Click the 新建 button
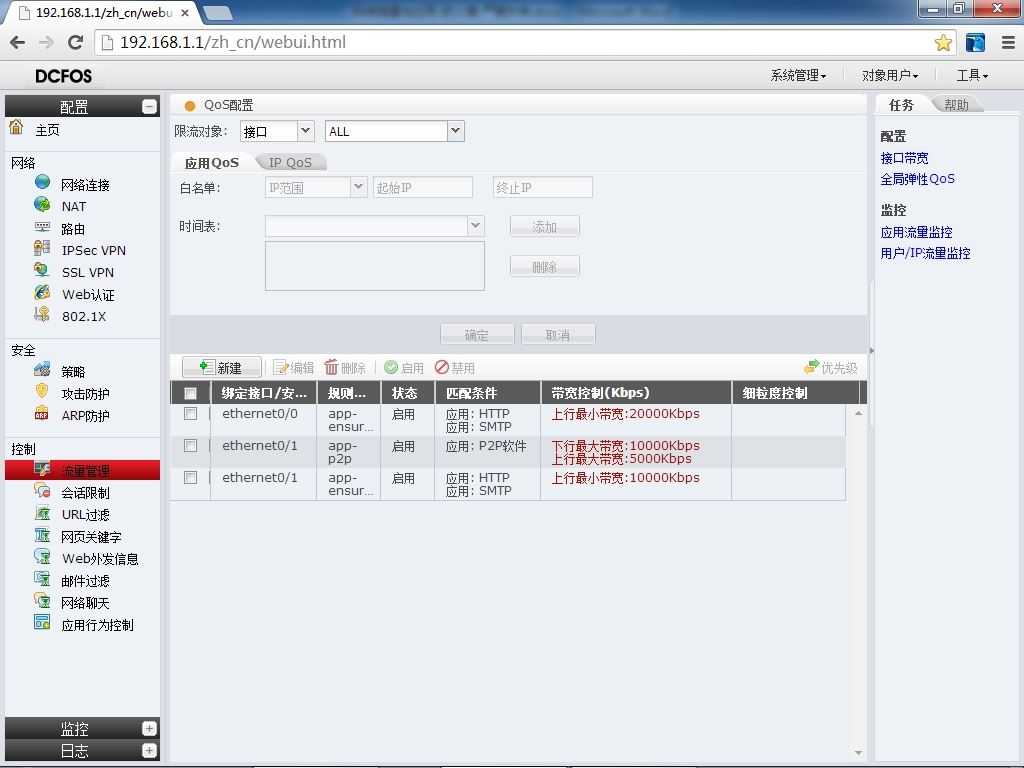This screenshot has height=768, width=1024. pyautogui.click(x=221, y=368)
